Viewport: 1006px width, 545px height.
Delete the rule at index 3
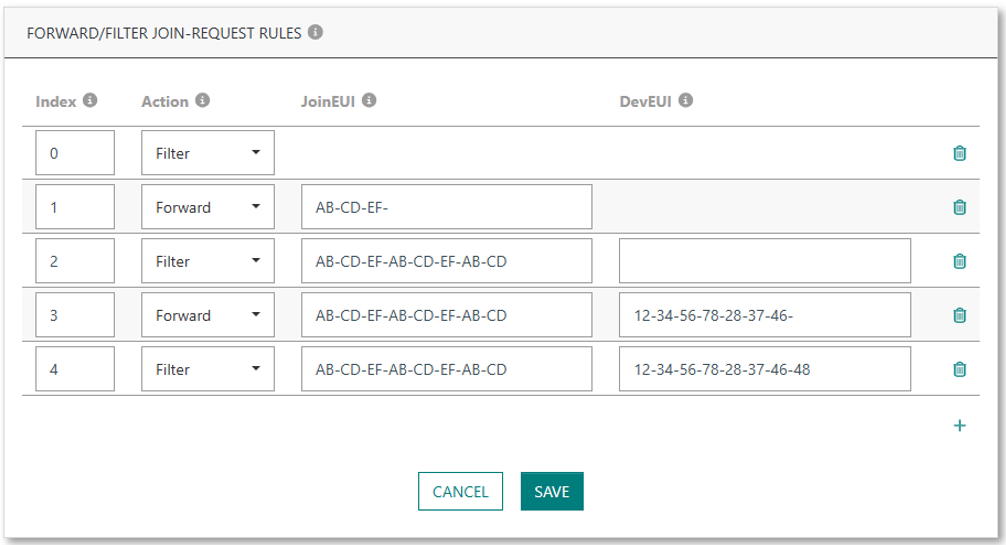tap(959, 315)
